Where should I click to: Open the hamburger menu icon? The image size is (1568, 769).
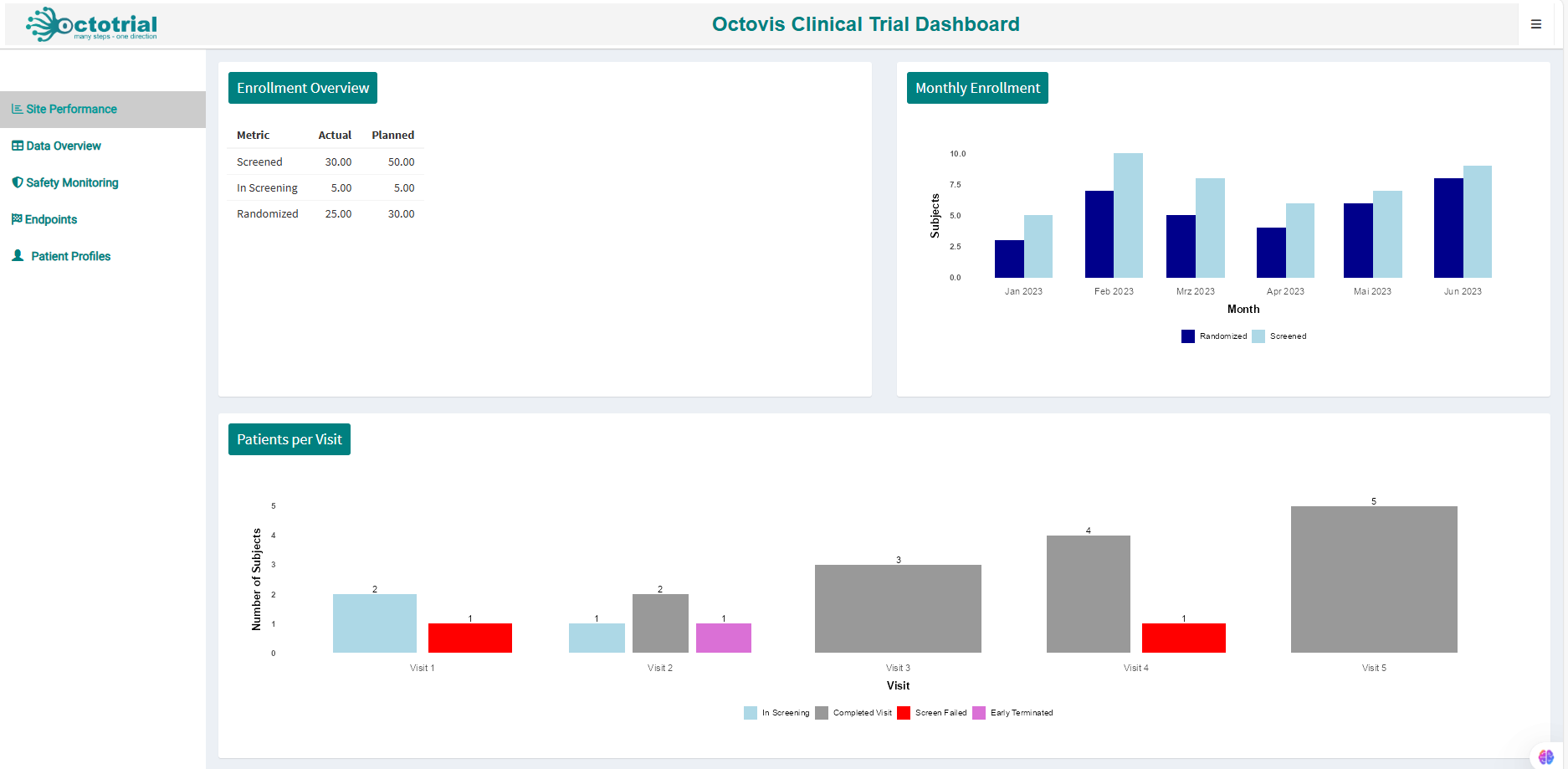point(1536,24)
